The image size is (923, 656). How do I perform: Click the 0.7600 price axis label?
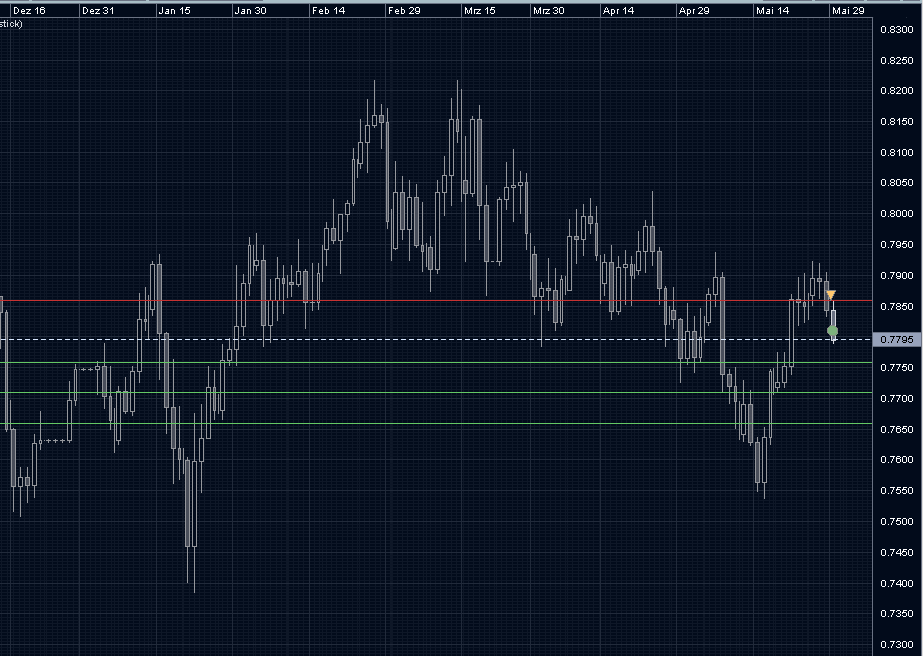tap(897, 460)
